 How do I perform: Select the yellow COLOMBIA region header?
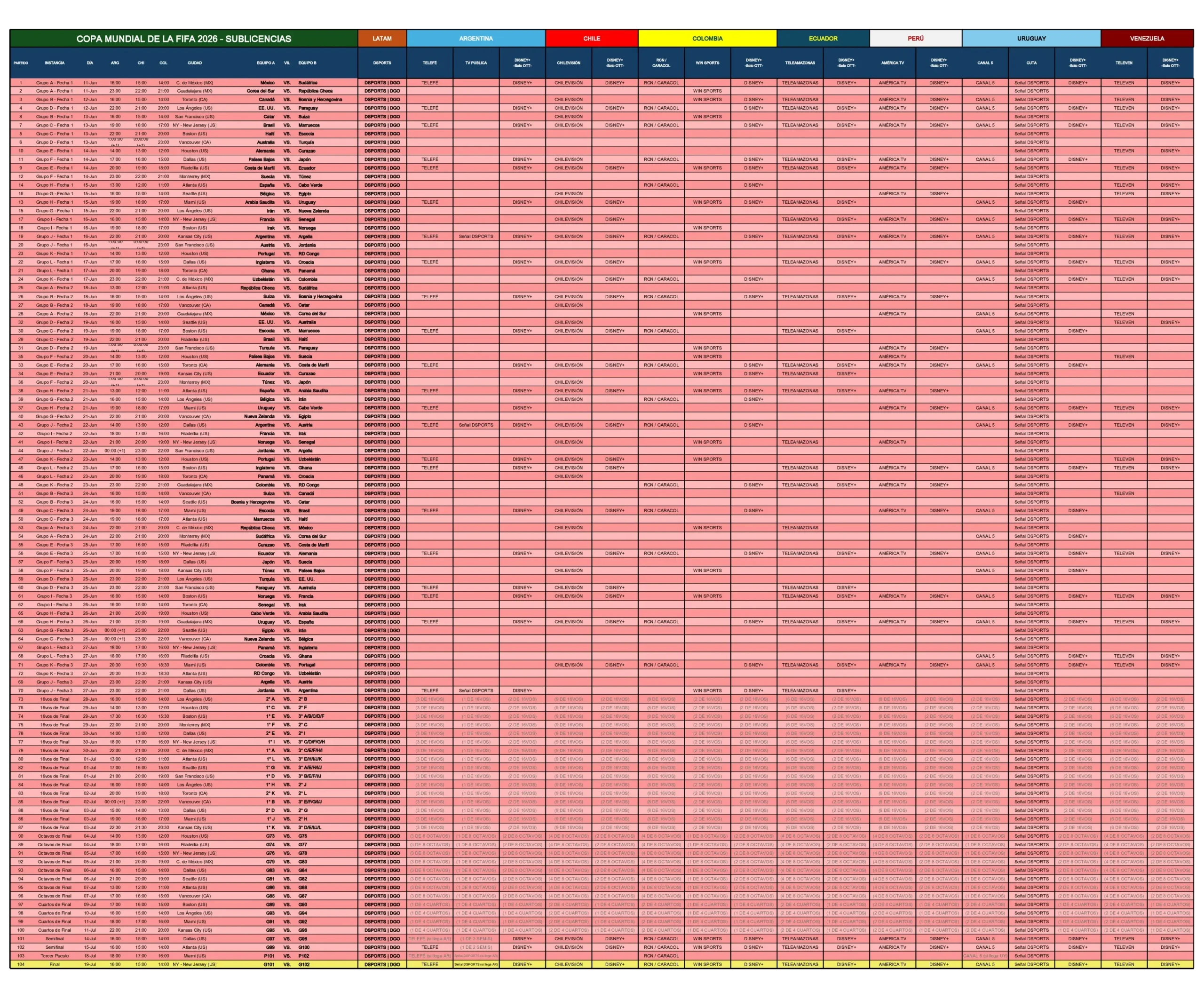[707, 38]
